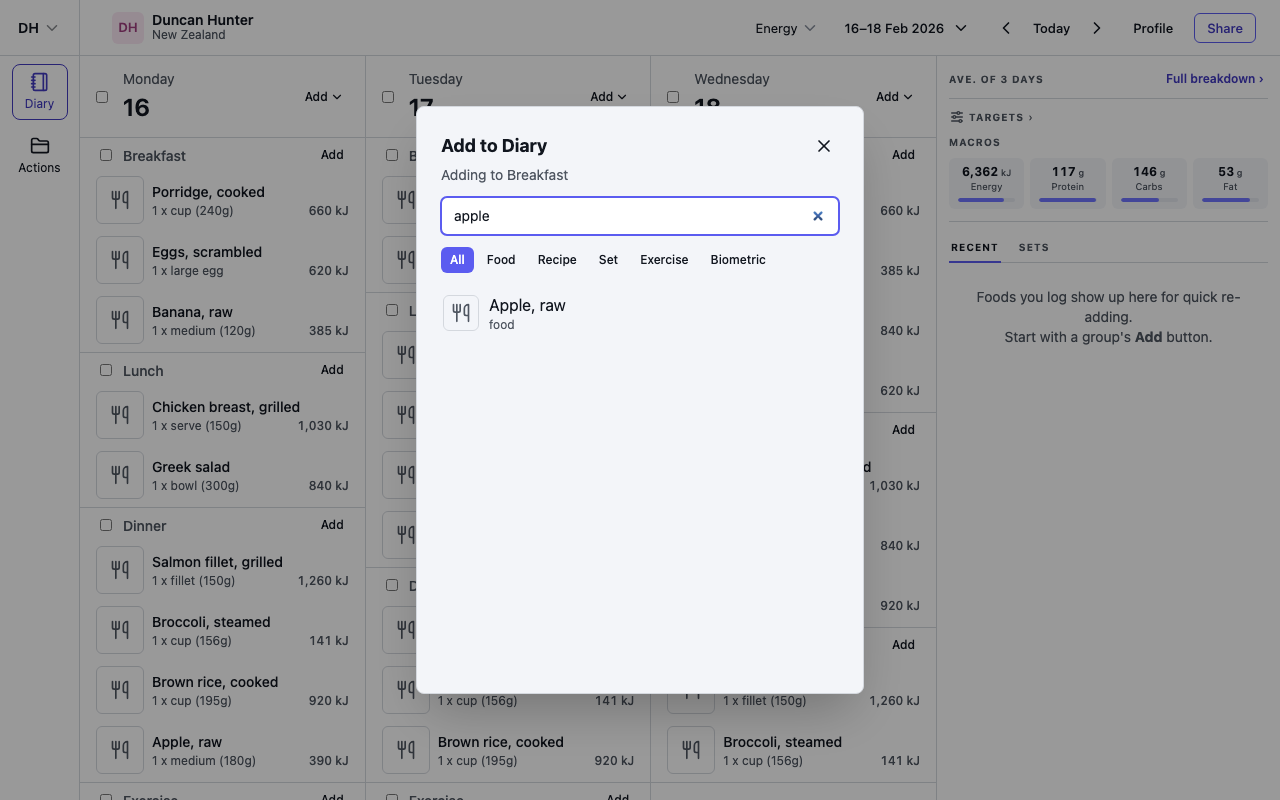Select the Food filter tab
The height and width of the screenshot is (800, 1280).
501,260
